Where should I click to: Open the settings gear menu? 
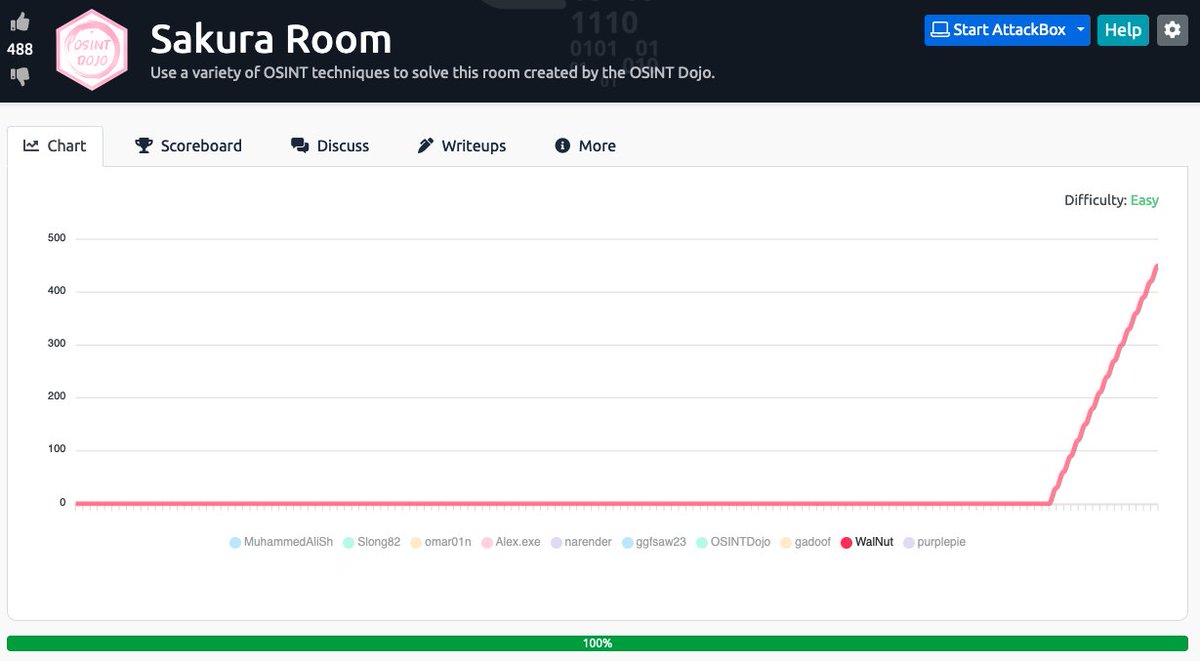pos(1172,30)
